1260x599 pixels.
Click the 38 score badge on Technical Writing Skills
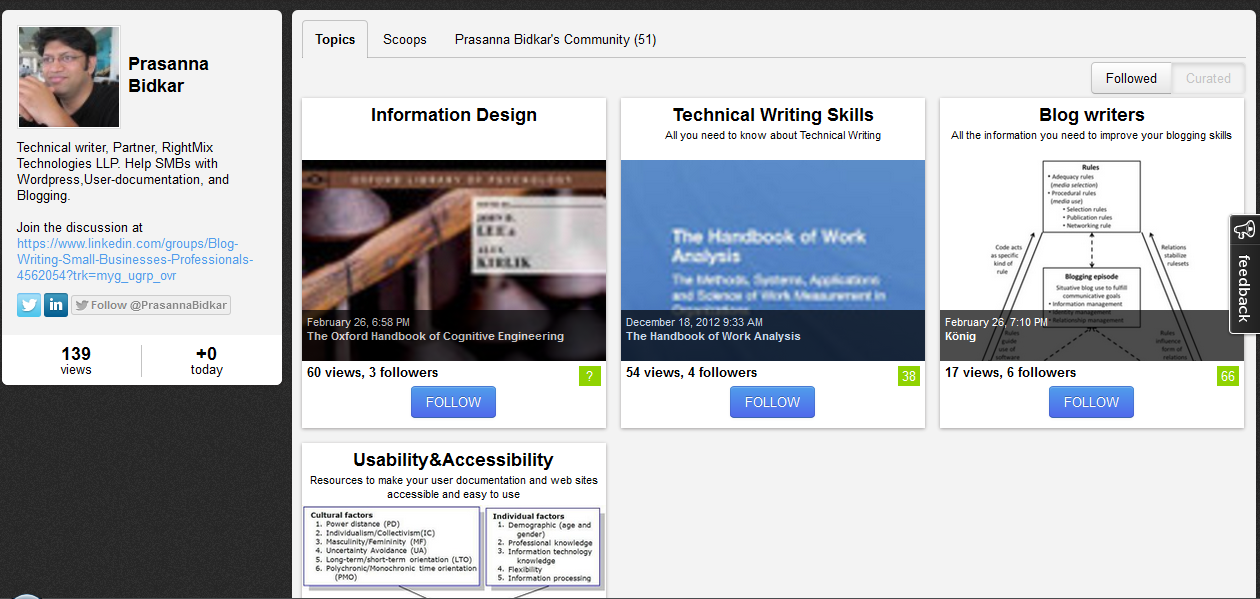tap(909, 376)
